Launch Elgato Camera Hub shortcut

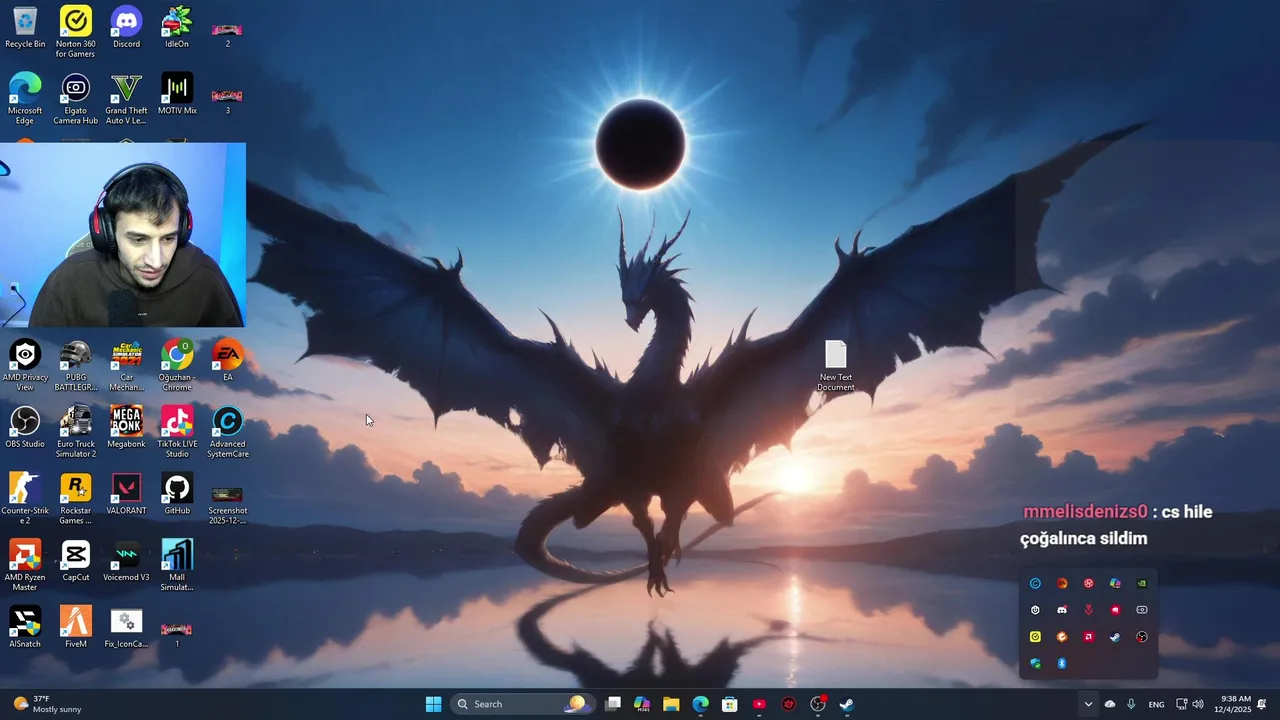click(75, 99)
